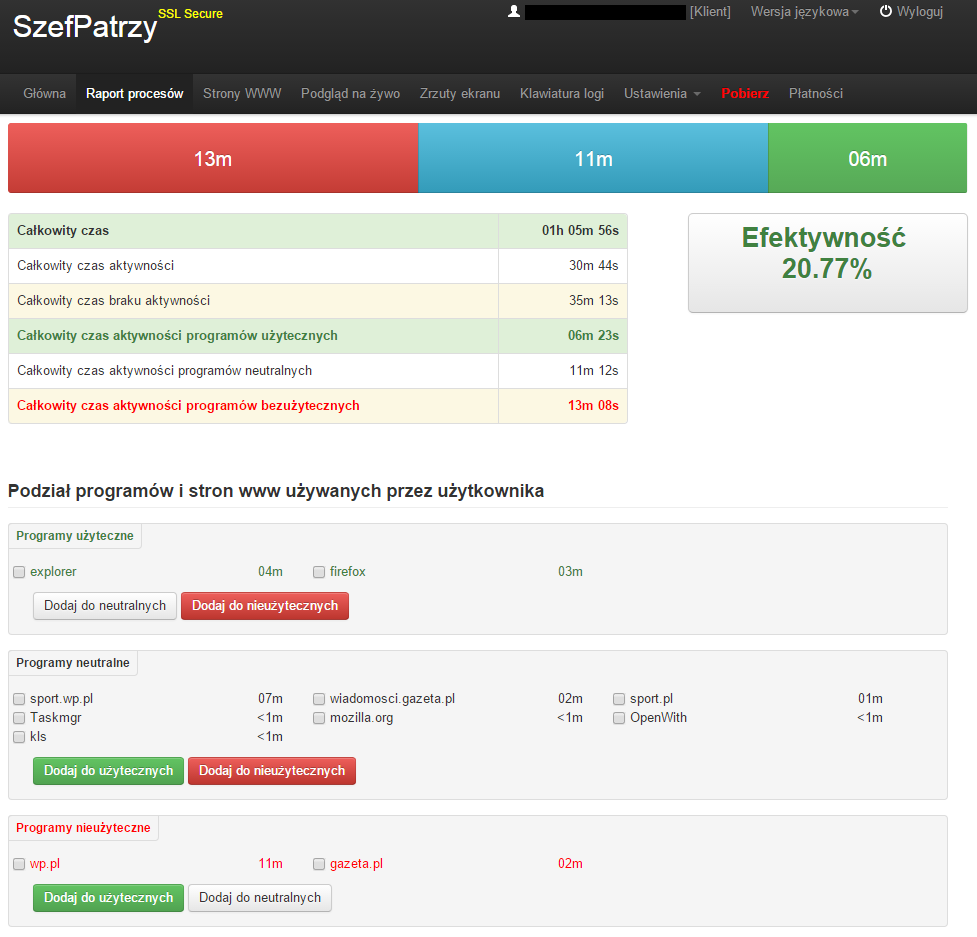Click the red Pobierz link

click(745, 93)
